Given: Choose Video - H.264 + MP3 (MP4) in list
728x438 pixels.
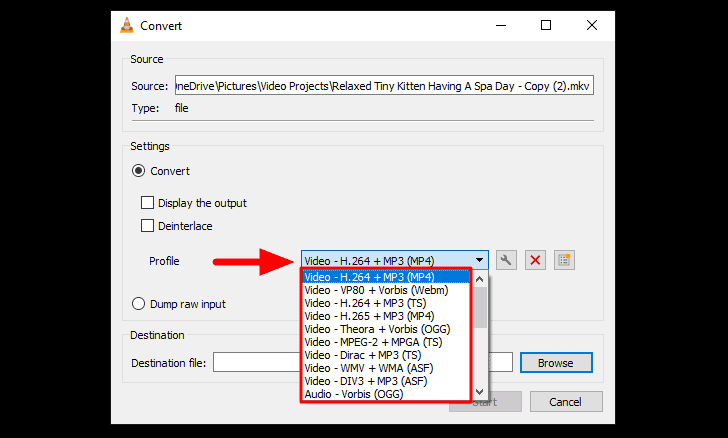Looking at the screenshot, I should click(x=386, y=277).
